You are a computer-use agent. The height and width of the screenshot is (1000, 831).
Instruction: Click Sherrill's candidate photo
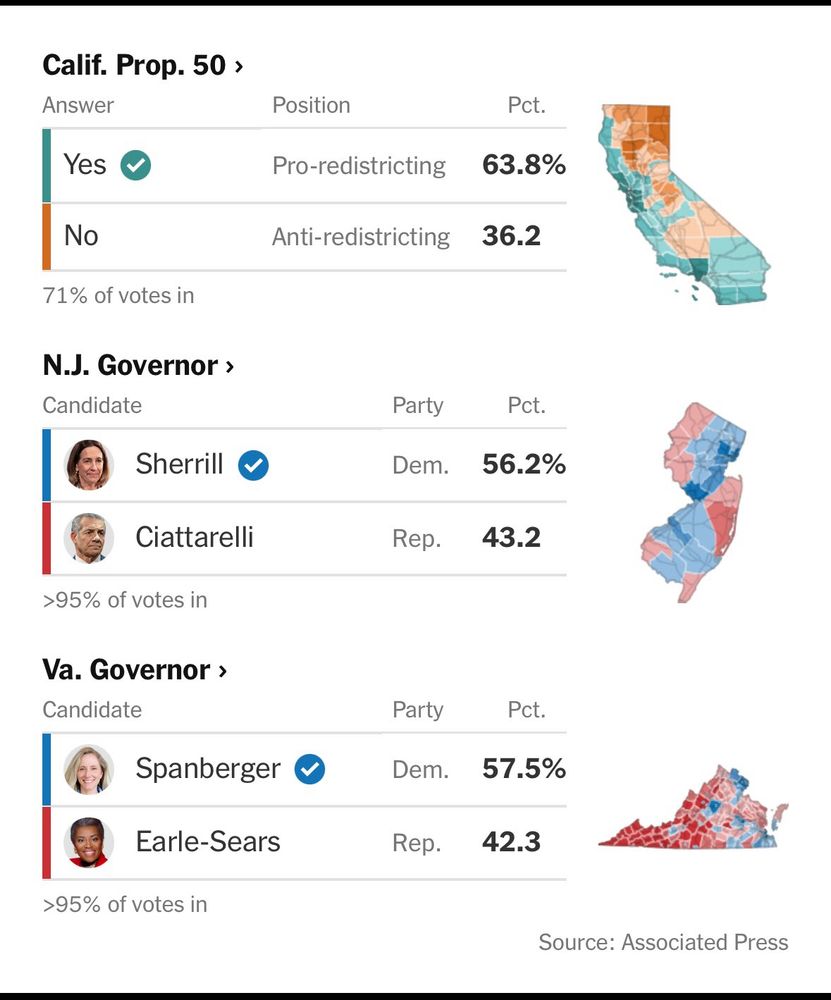[x=89, y=465]
